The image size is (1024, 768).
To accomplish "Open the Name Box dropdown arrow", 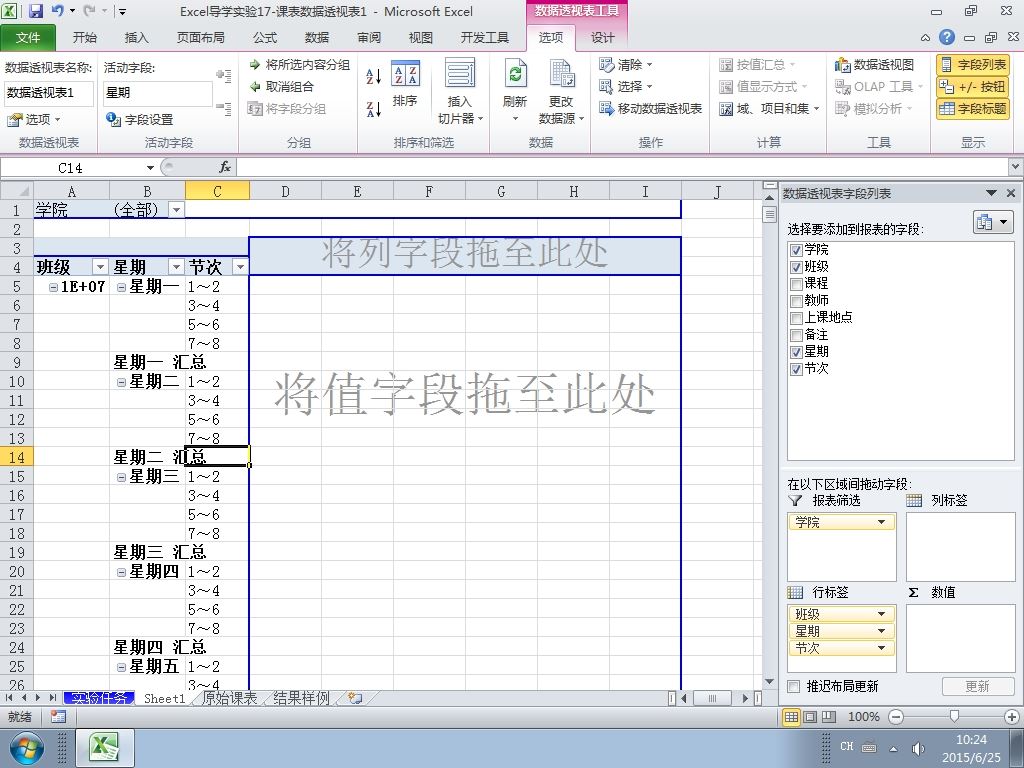I will click(150, 168).
